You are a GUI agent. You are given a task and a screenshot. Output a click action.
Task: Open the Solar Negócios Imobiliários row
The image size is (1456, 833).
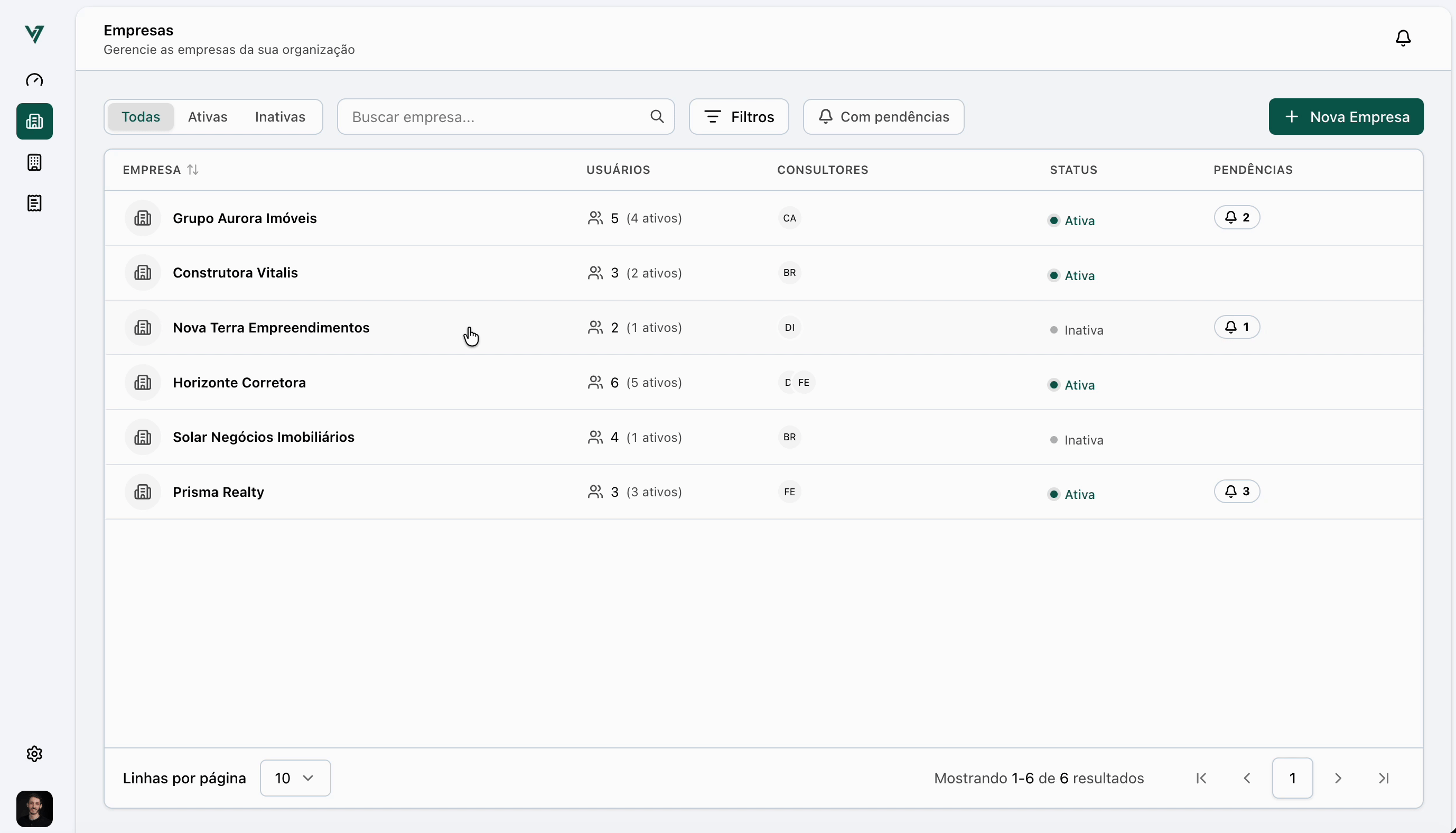763,438
